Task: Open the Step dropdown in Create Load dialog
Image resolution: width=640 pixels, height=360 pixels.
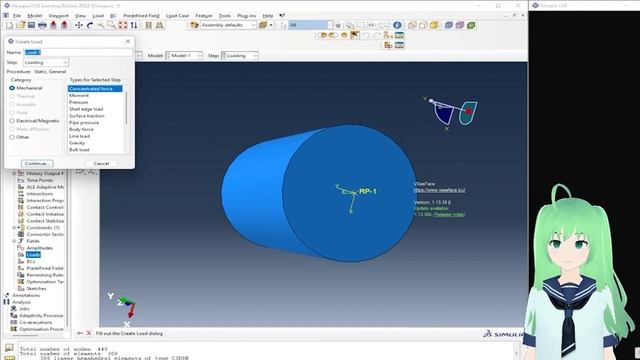Action: [x=46, y=62]
